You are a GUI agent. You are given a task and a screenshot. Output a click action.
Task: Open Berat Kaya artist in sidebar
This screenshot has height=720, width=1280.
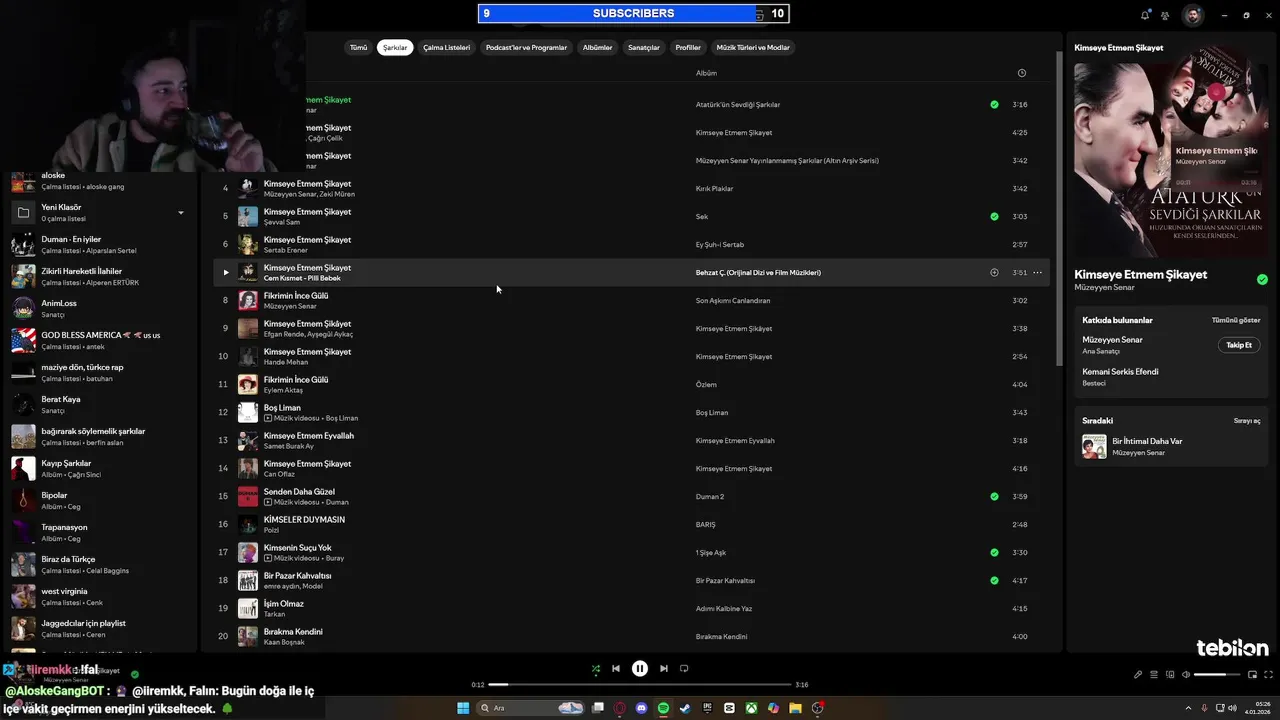tap(98, 404)
